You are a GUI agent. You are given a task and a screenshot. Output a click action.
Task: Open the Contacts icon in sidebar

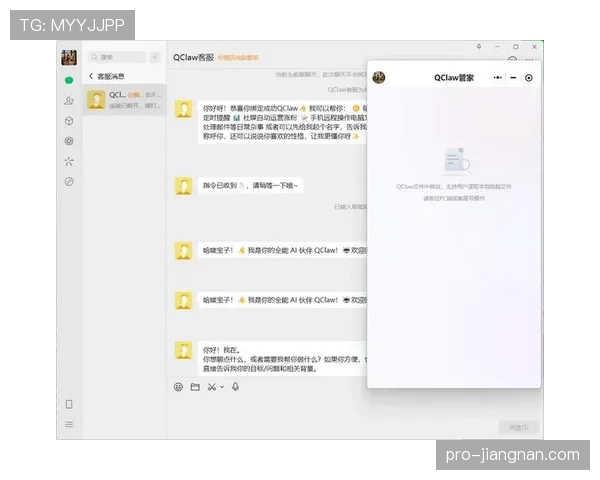69,101
